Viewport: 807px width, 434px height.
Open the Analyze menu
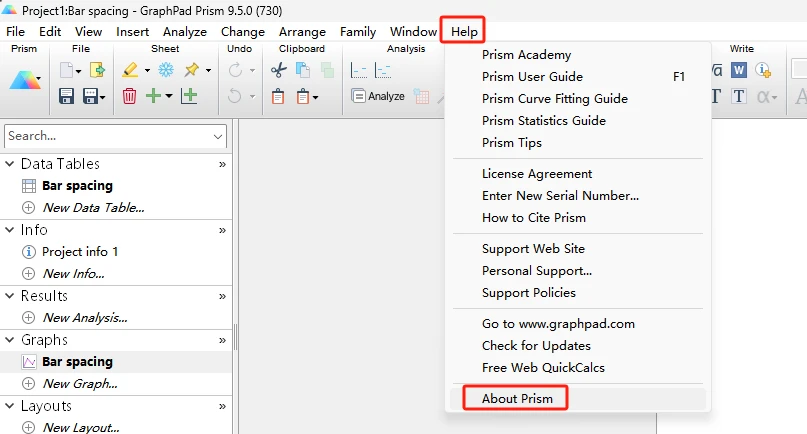(185, 31)
